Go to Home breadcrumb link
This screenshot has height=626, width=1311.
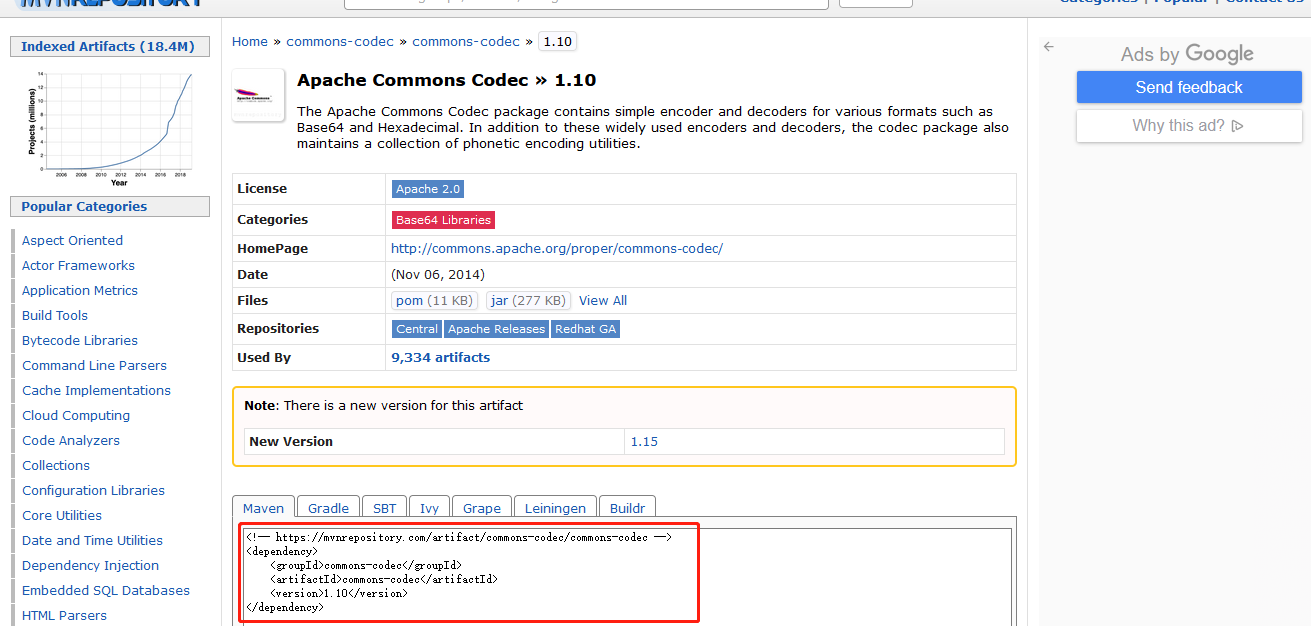click(x=250, y=41)
